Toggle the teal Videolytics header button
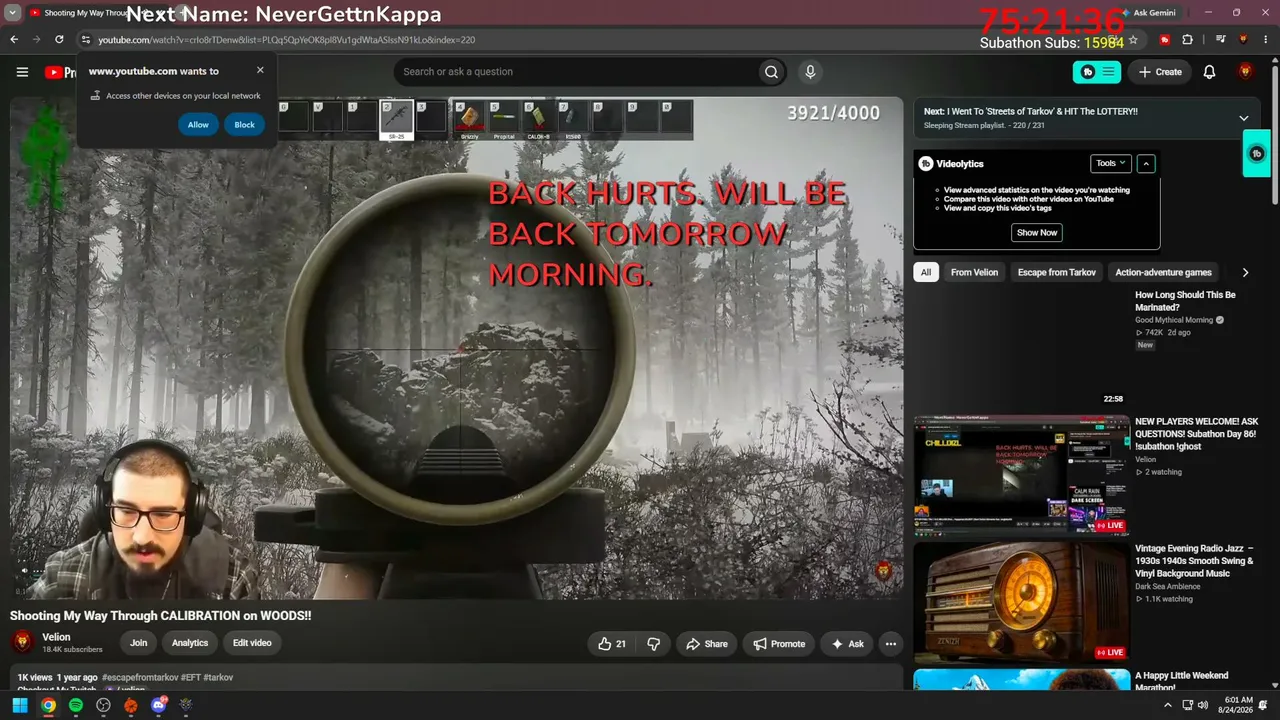The width and height of the screenshot is (1280, 720). [x=1097, y=72]
